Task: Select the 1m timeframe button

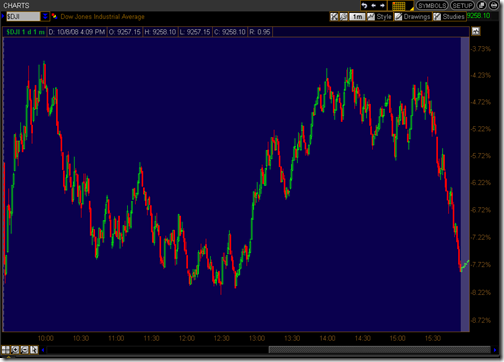Action: pyautogui.click(x=357, y=16)
